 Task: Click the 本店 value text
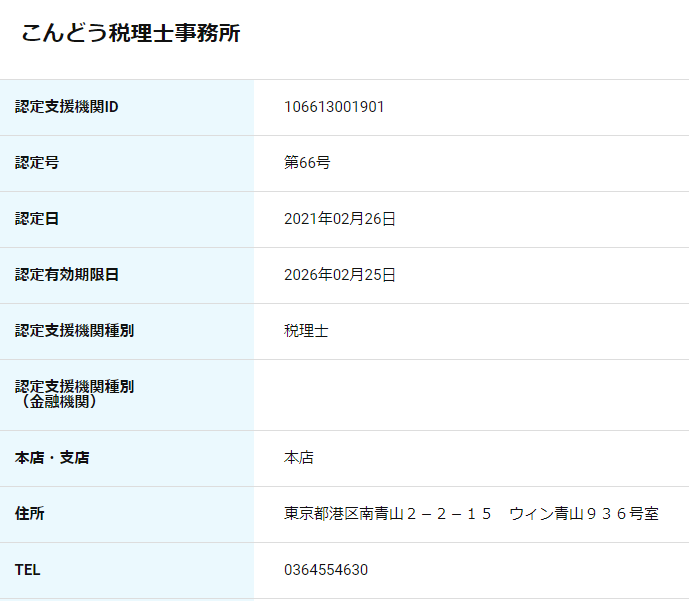[x=299, y=457]
